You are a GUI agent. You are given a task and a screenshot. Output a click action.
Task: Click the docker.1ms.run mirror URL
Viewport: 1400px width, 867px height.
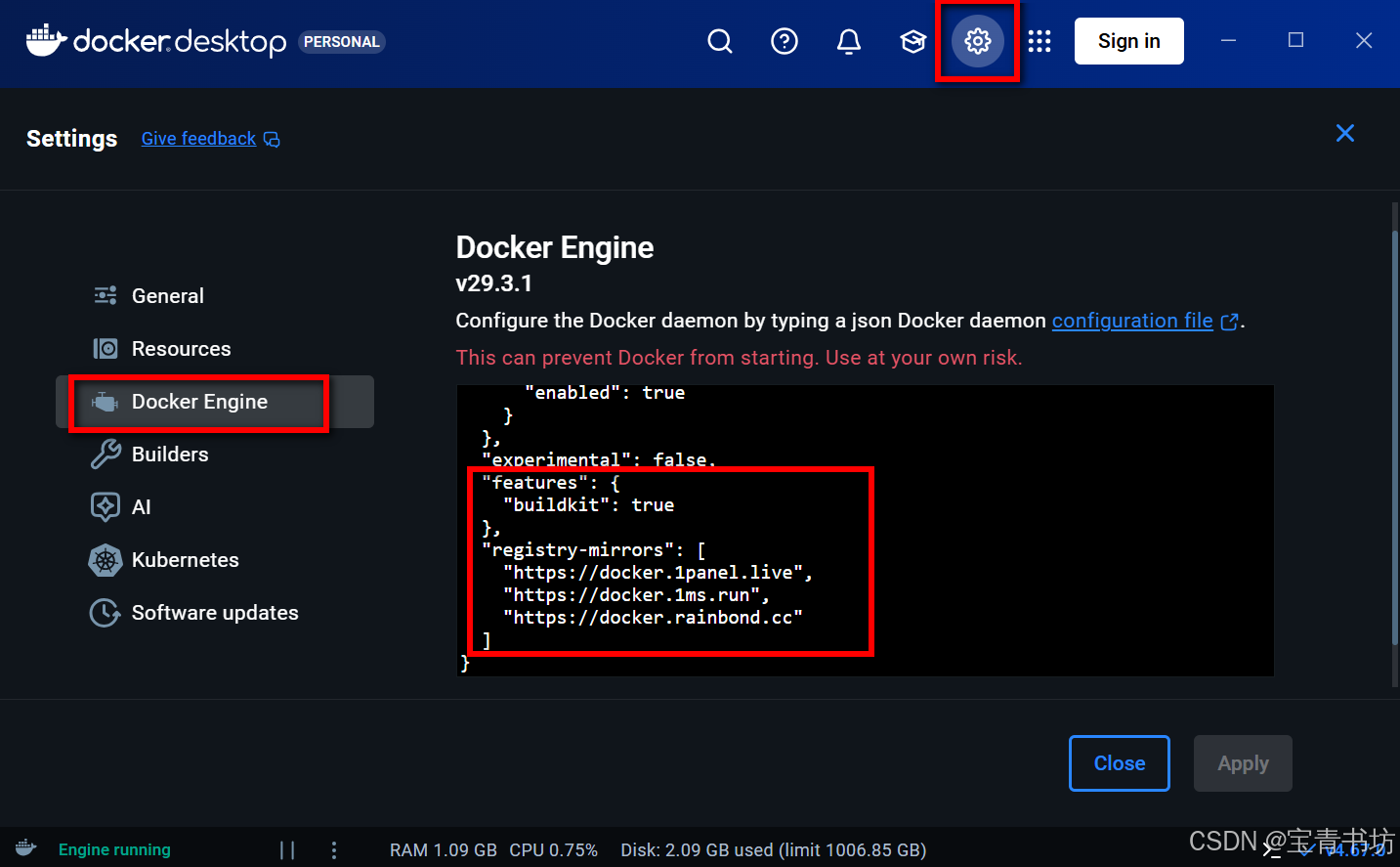point(636,595)
